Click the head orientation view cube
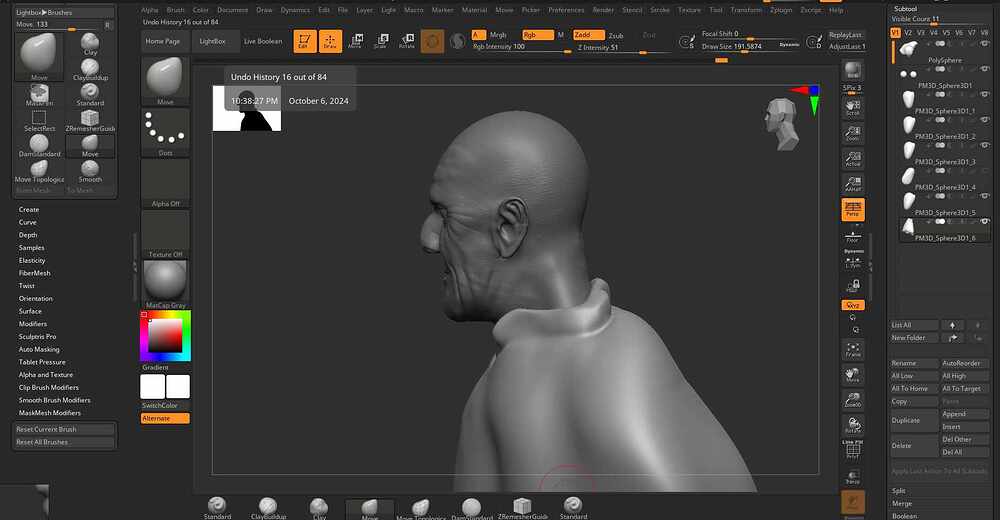Image resolution: width=1000 pixels, height=520 pixels. [x=782, y=124]
